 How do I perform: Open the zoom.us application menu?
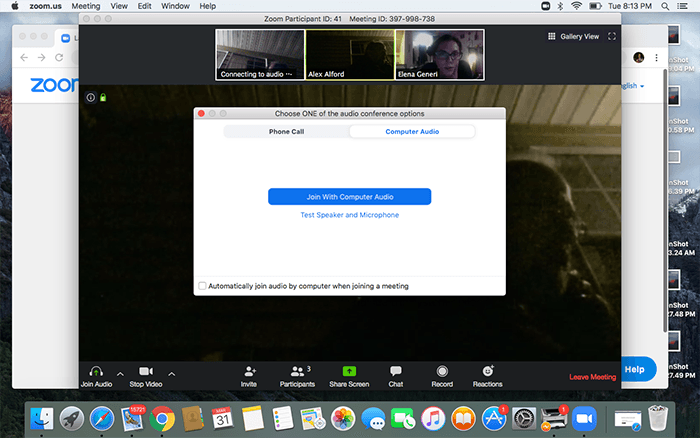tap(46, 6)
